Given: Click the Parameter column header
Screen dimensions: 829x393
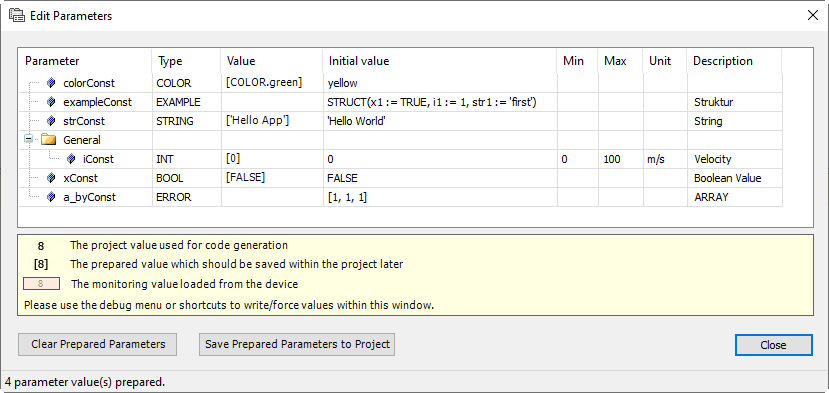Looking at the screenshot, I should point(86,61).
